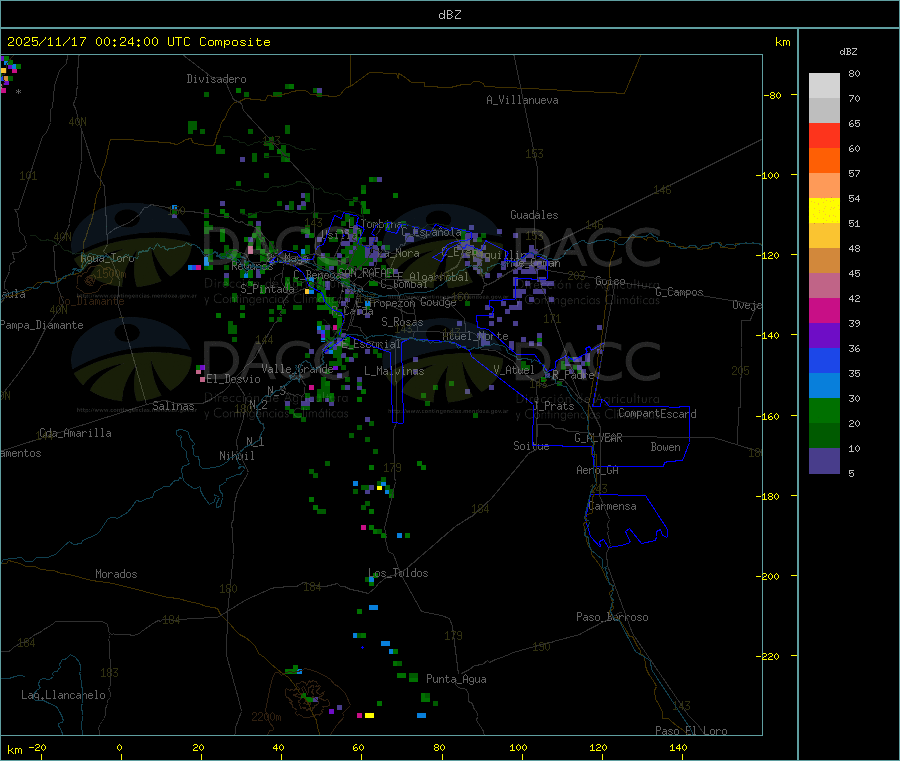Click the green 20 dBZ legend swatch
Image resolution: width=900 pixels, height=761 pixels.
824,410
